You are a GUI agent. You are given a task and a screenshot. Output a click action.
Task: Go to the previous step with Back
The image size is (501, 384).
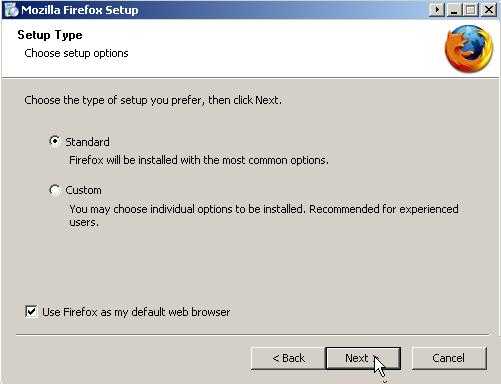[288, 358]
